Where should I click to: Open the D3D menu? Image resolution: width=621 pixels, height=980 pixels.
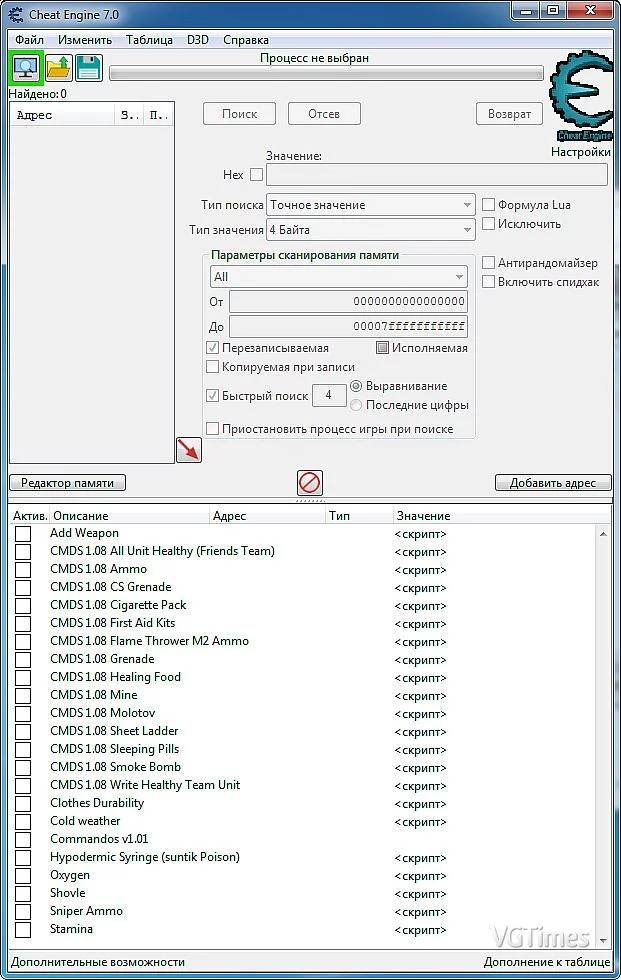pos(197,39)
